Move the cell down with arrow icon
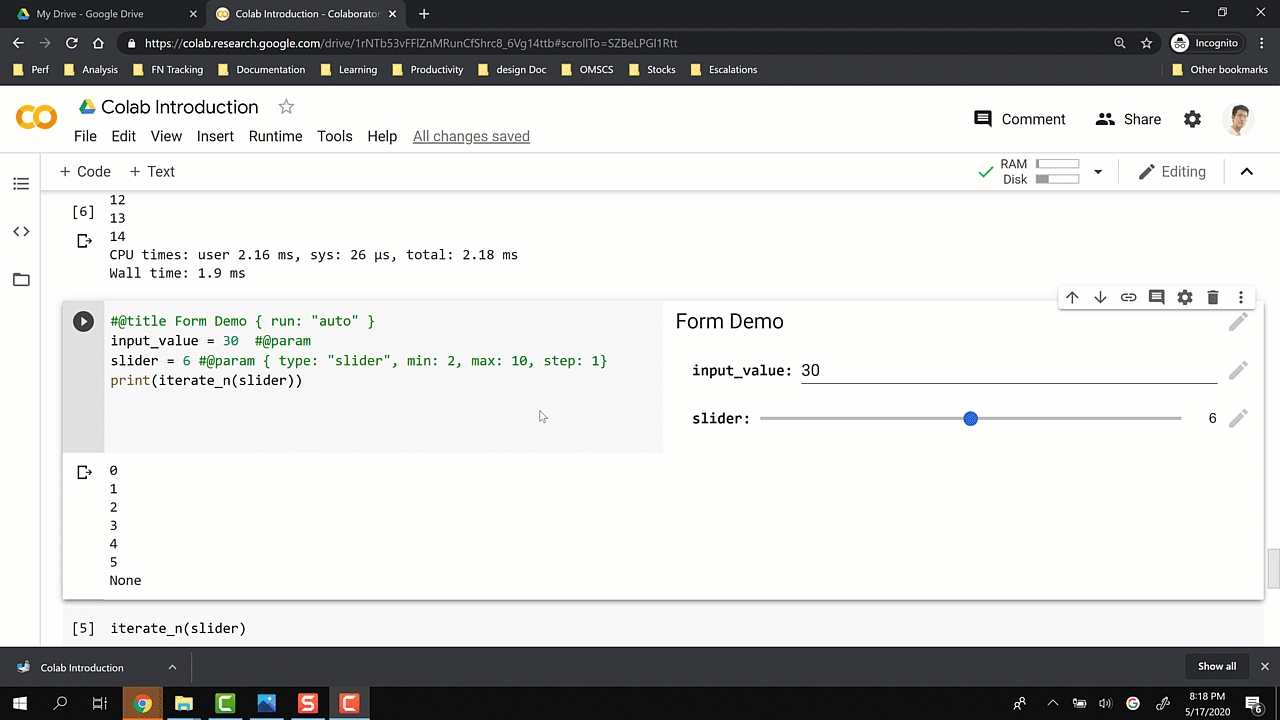The image size is (1280, 720). [x=1100, y=297]
